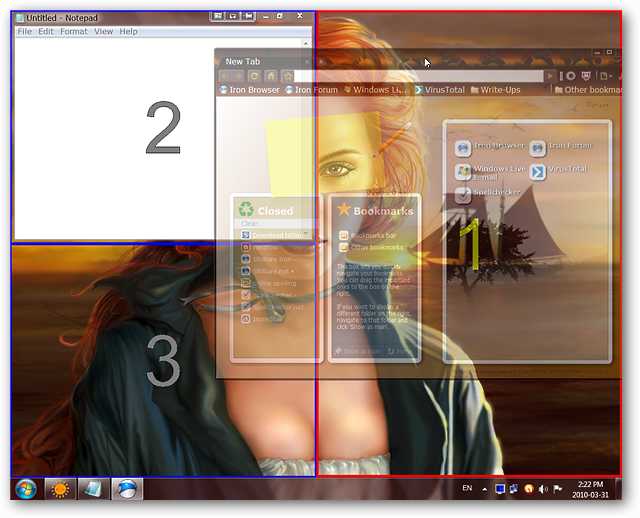Open the Iron browser taskbar button

click(127, 489)
